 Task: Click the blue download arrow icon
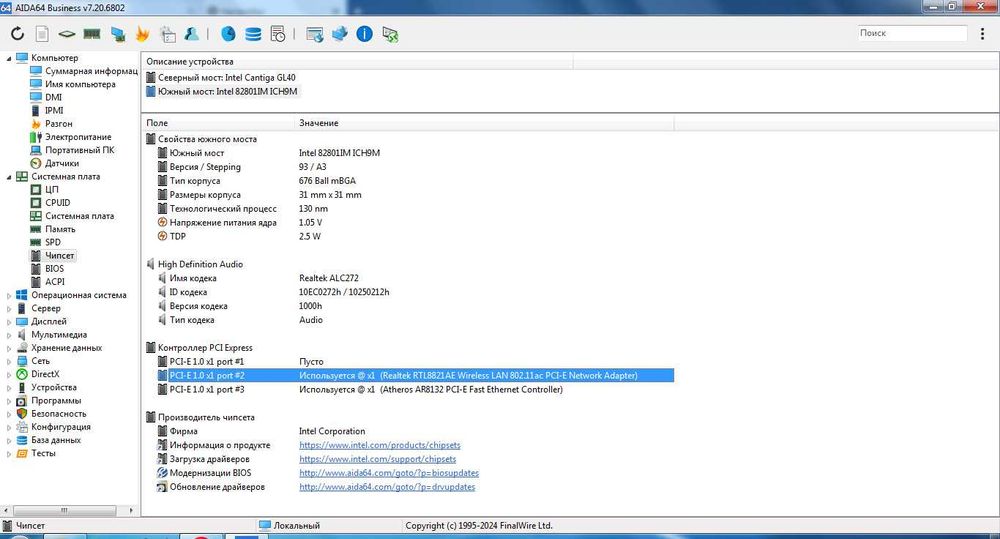(339, 34)
